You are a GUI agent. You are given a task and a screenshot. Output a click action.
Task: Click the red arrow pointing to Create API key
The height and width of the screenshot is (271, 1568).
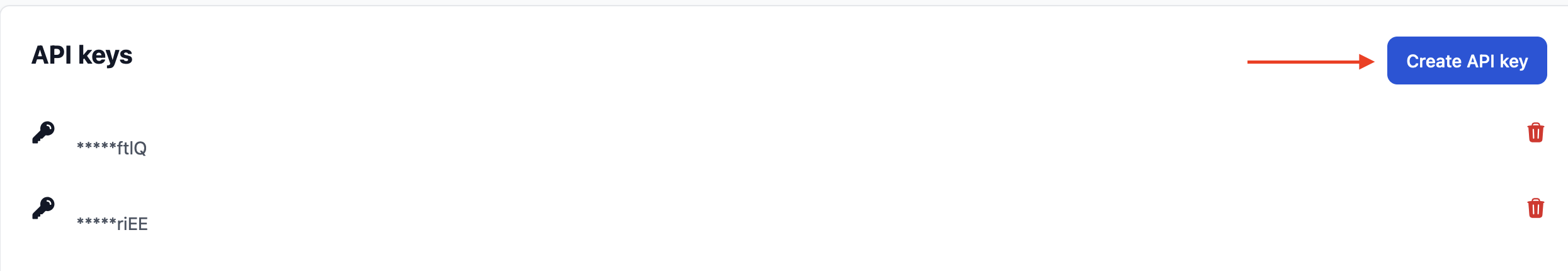(1310, 62)
